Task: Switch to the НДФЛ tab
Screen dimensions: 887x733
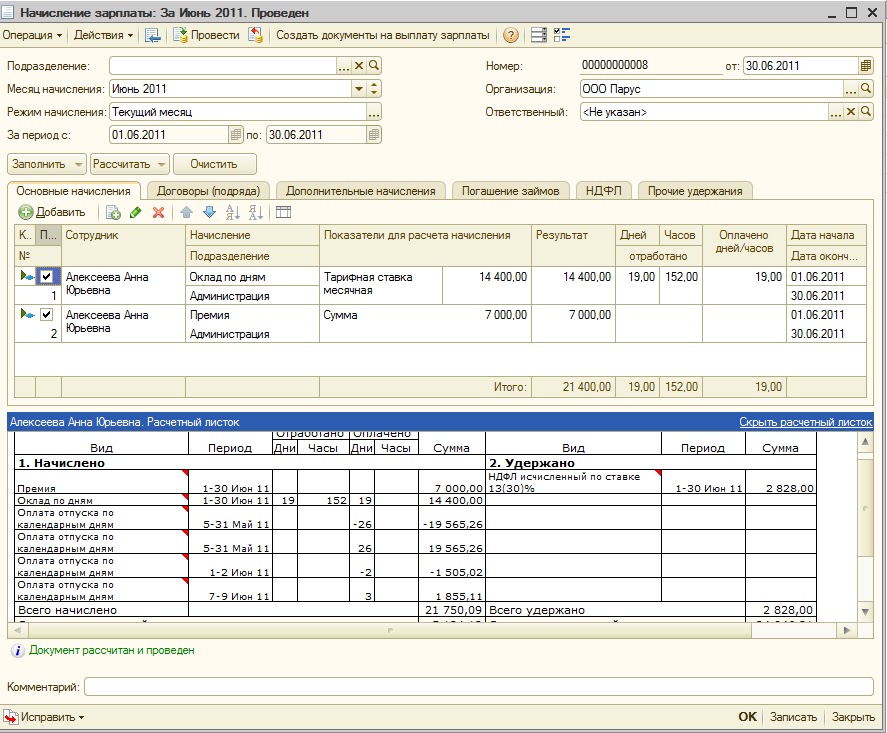Action: point(604,191)
